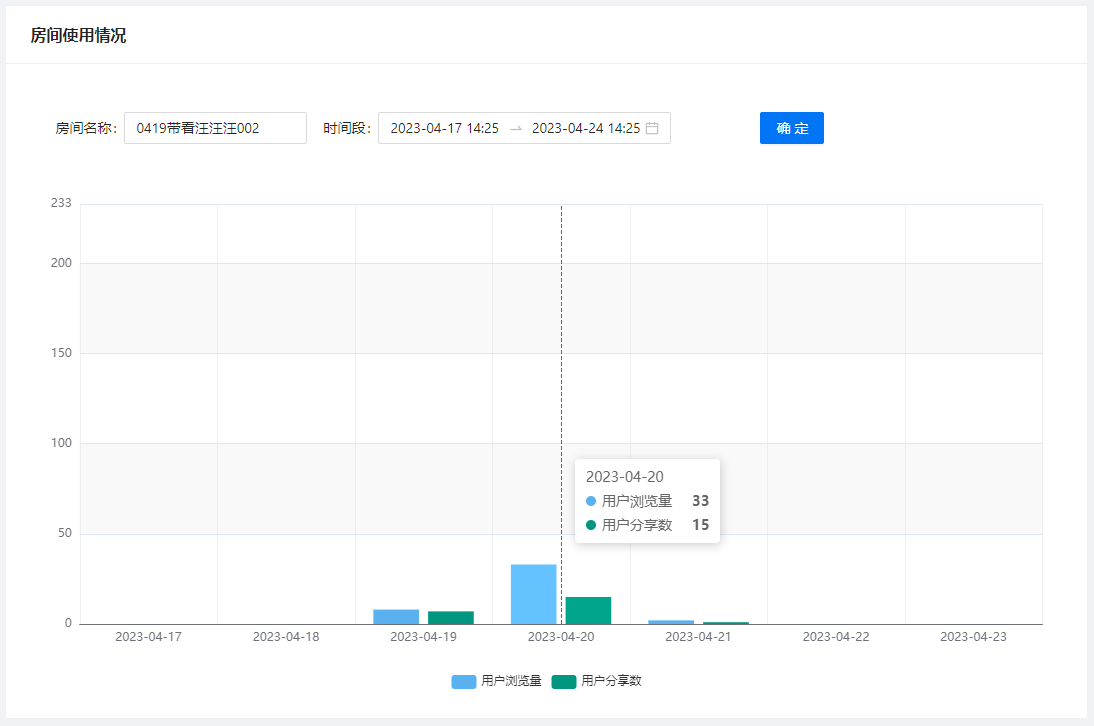Toggle the 用户浏览量 legend label

(511, 681)
